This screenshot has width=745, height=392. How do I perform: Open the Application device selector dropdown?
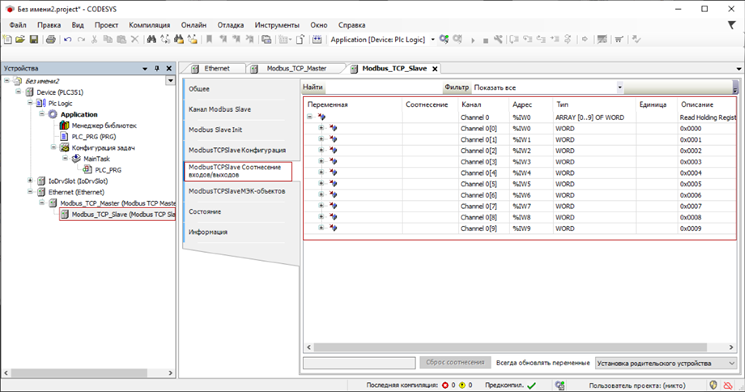click(432, 39)
